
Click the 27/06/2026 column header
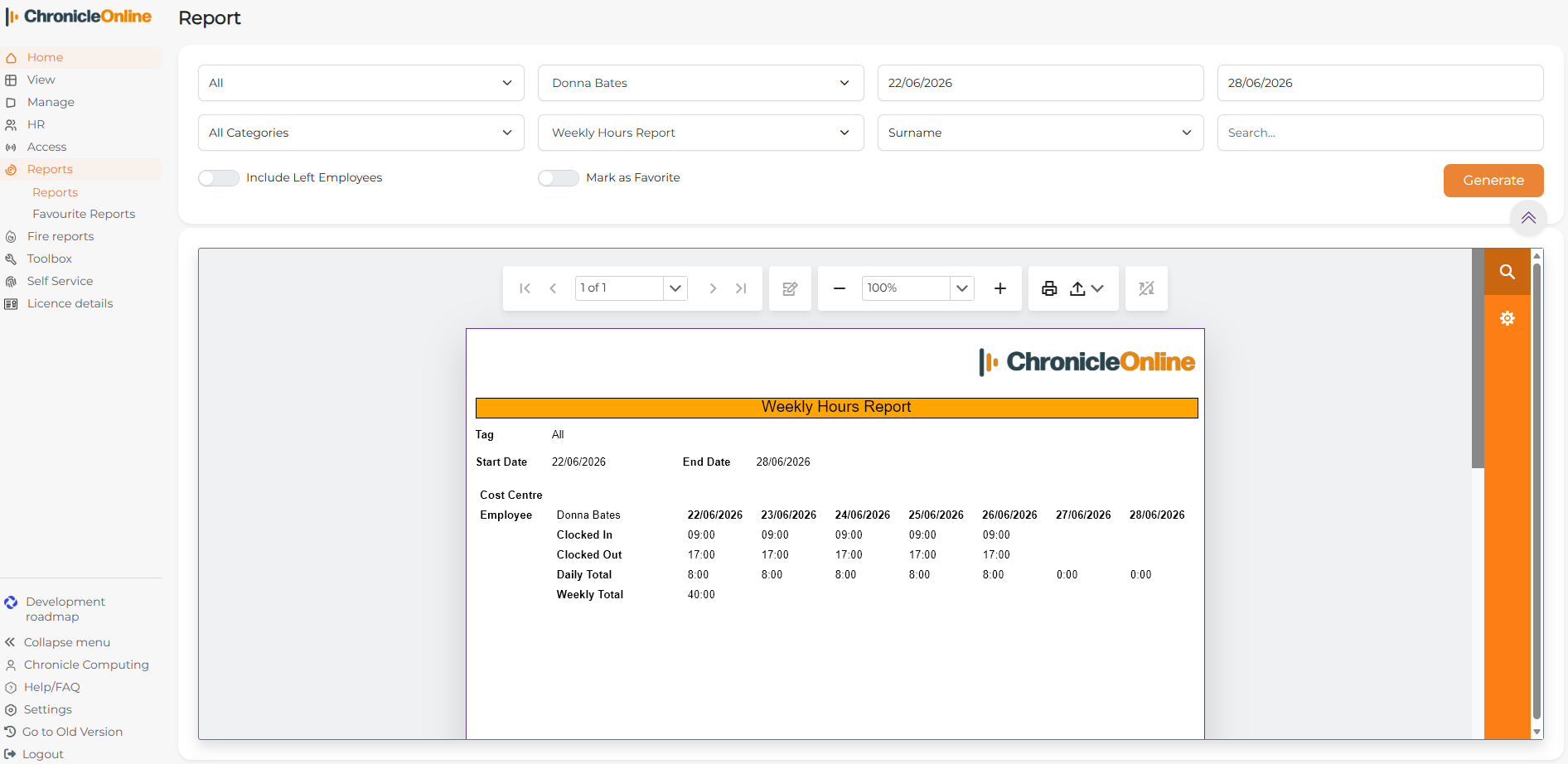(x=1083, y=515)
